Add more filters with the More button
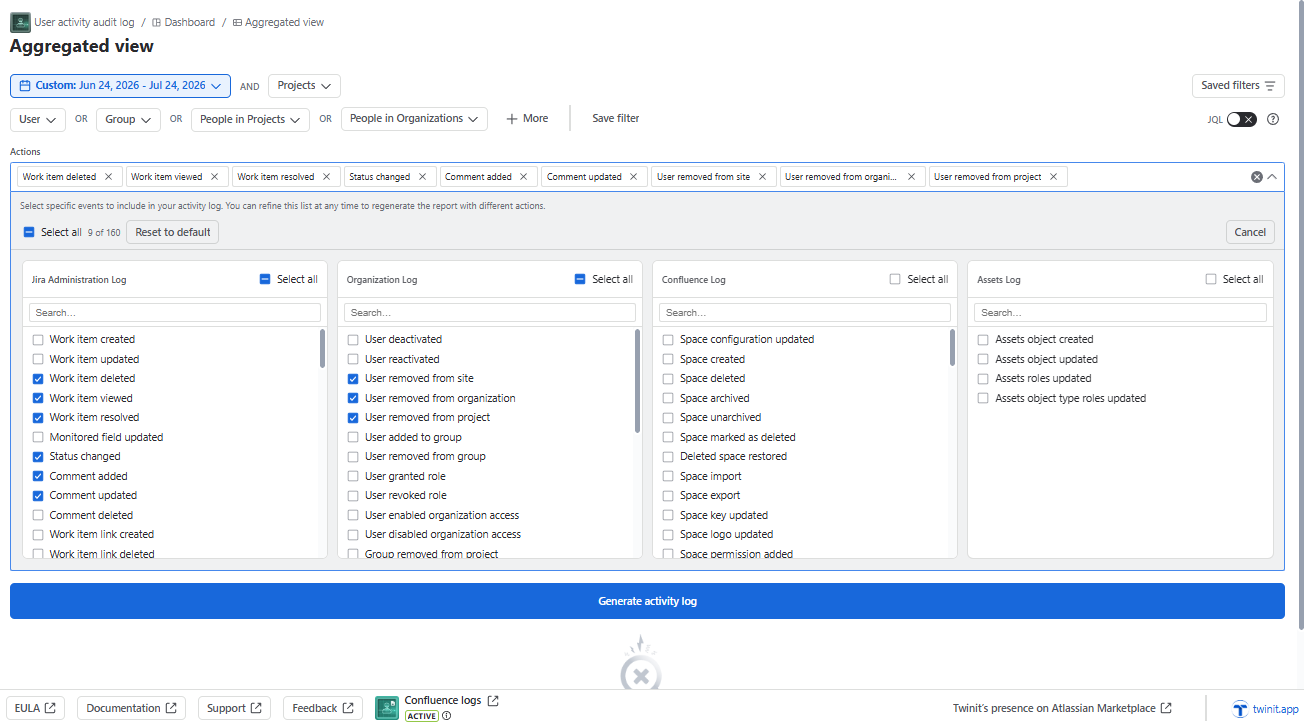 (527, 119)
